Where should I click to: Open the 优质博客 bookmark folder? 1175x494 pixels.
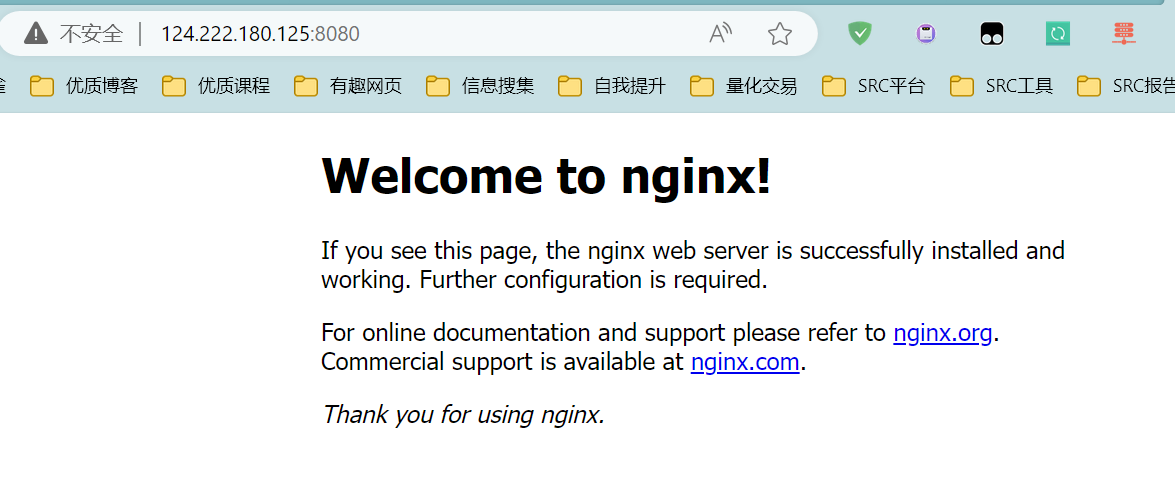pos(84,86)
